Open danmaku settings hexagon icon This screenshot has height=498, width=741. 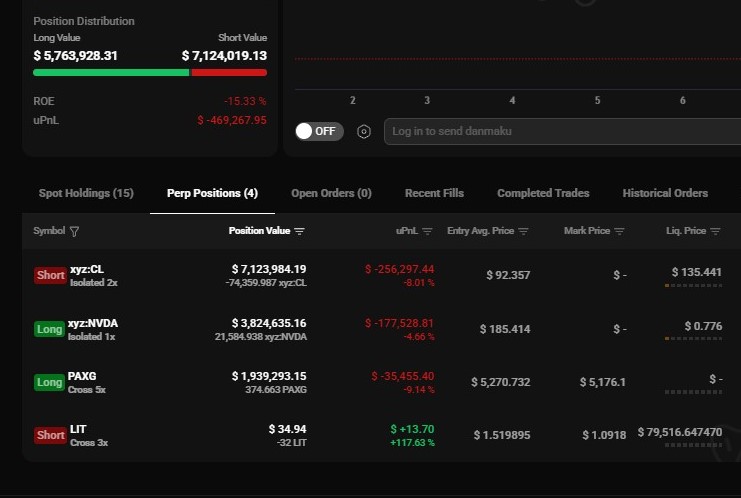(x=364, y=131)
